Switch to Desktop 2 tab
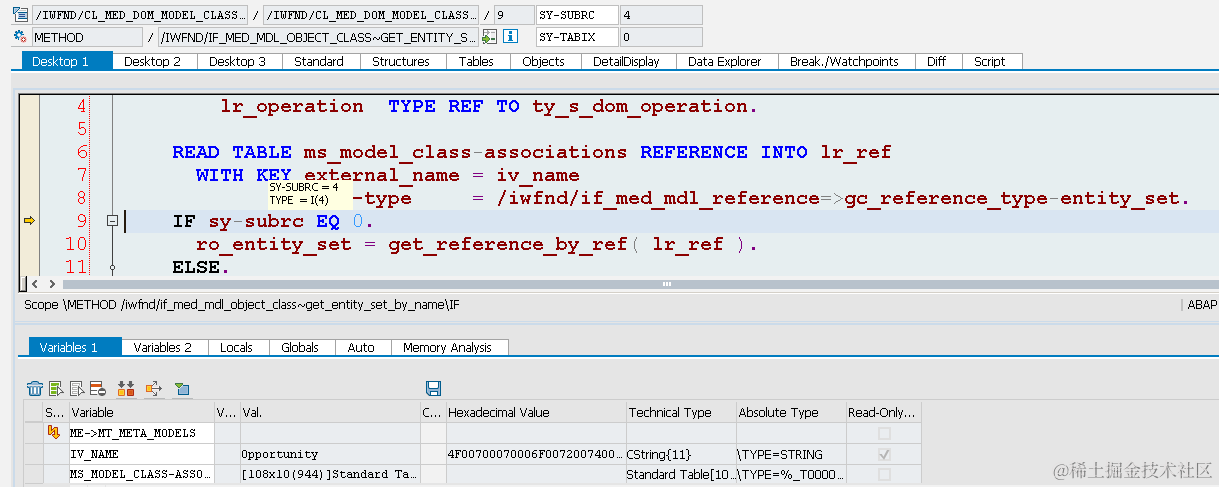 tap(153, 61)
